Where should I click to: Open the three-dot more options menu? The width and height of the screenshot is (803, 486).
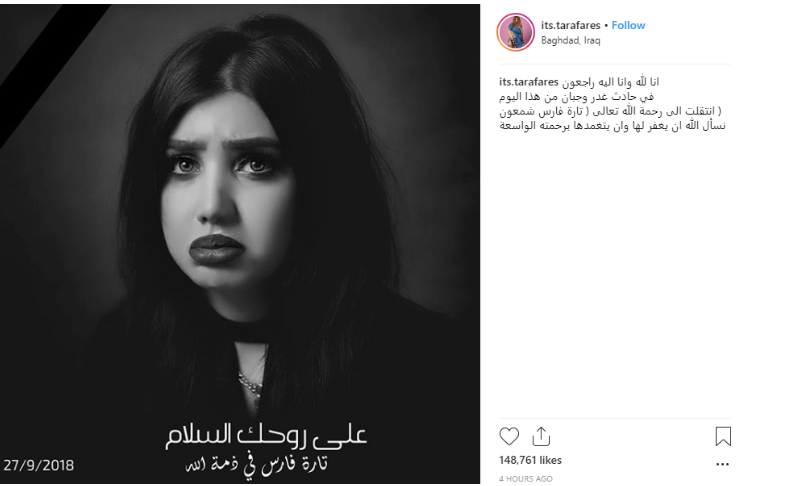click(x=722, y=464)
